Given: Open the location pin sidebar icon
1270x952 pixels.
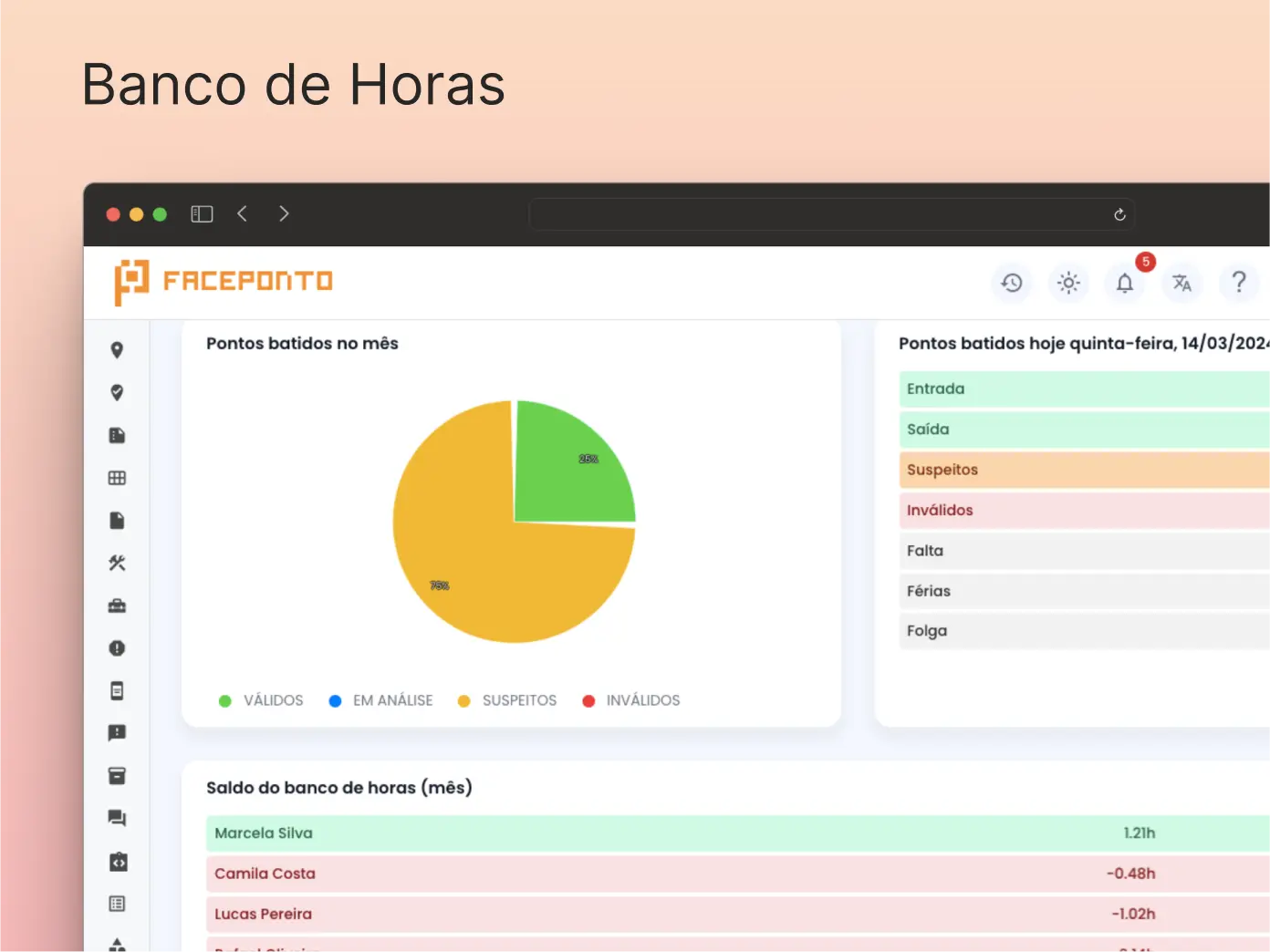Looking at the screenshot, I should click(117, 350).
